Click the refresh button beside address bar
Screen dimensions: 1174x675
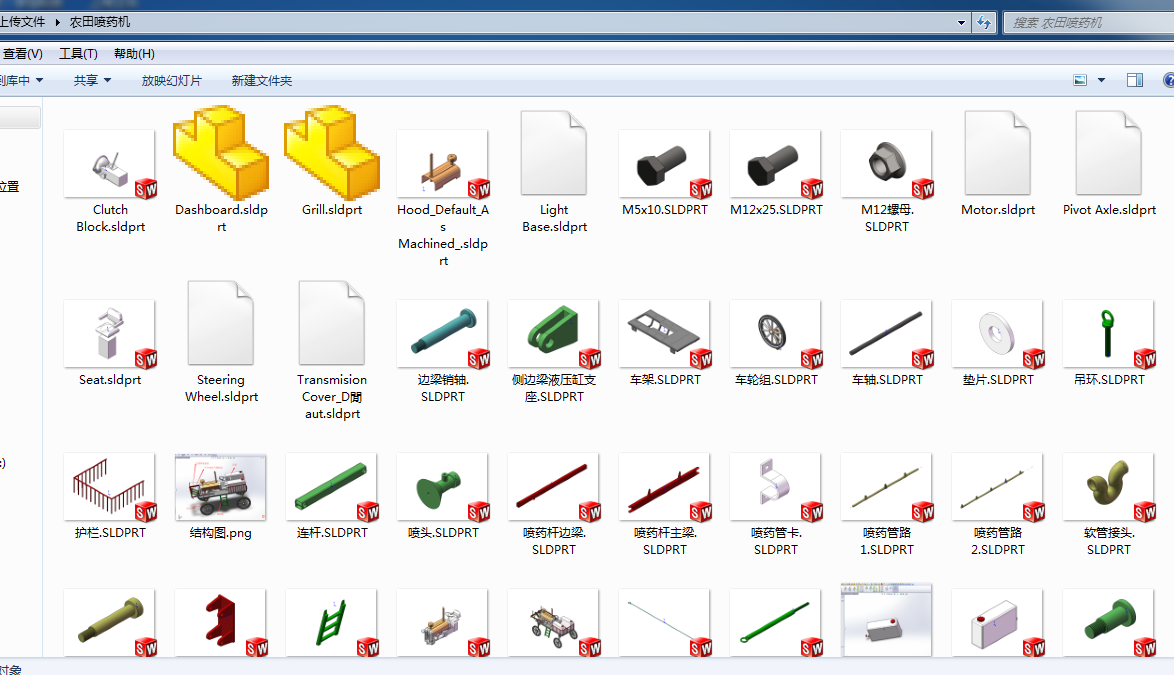pyautogui.click(x=984, y=22)
